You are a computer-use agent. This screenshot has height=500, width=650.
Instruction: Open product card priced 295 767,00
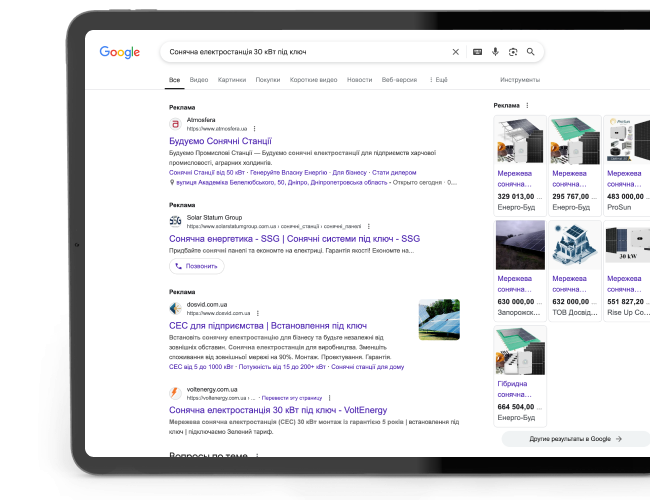pos(575,166)
